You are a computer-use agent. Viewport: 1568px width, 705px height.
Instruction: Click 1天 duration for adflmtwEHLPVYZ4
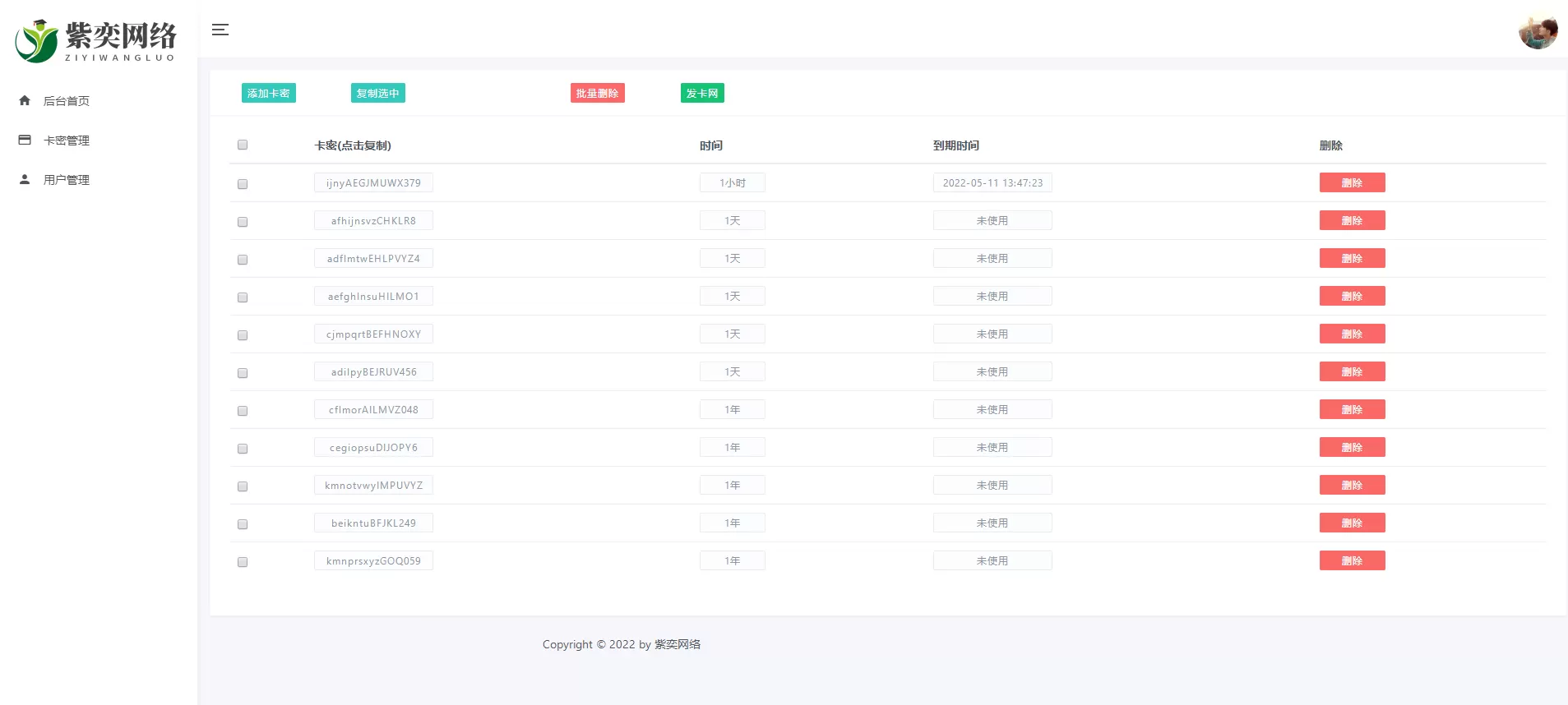click(733, 258)
